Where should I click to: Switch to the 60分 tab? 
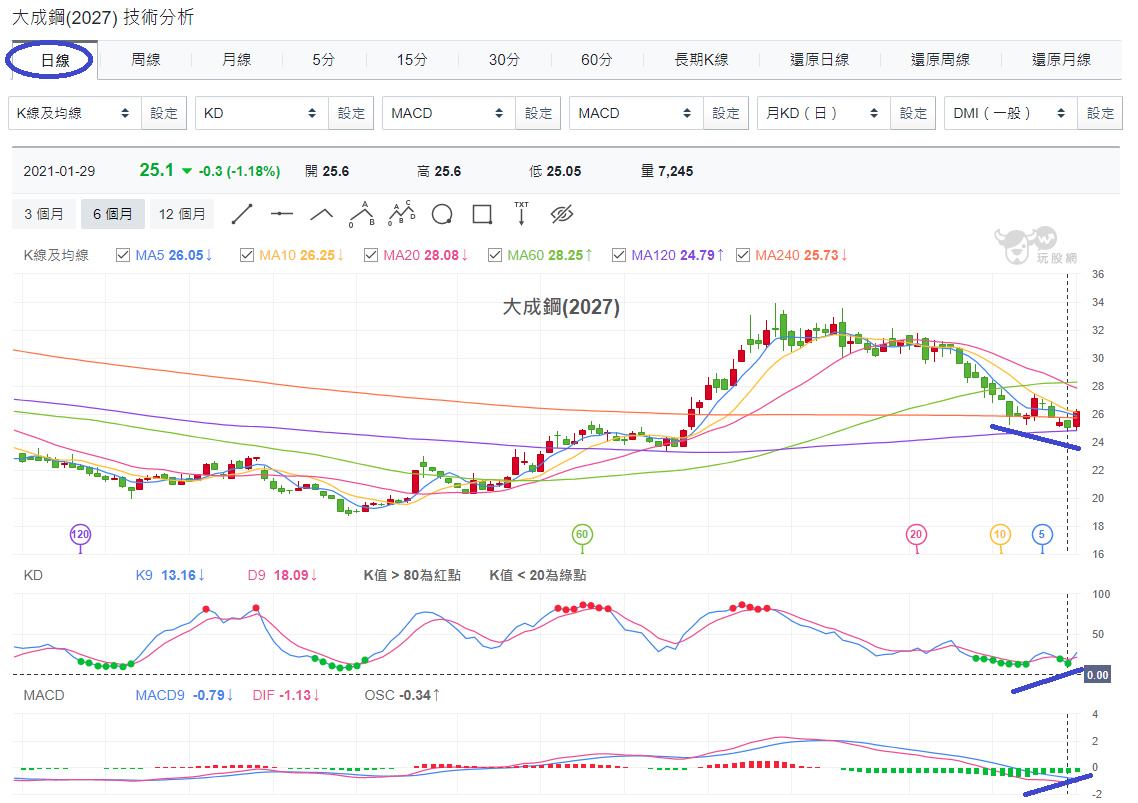pyautogui.click(x=597, y=60)
